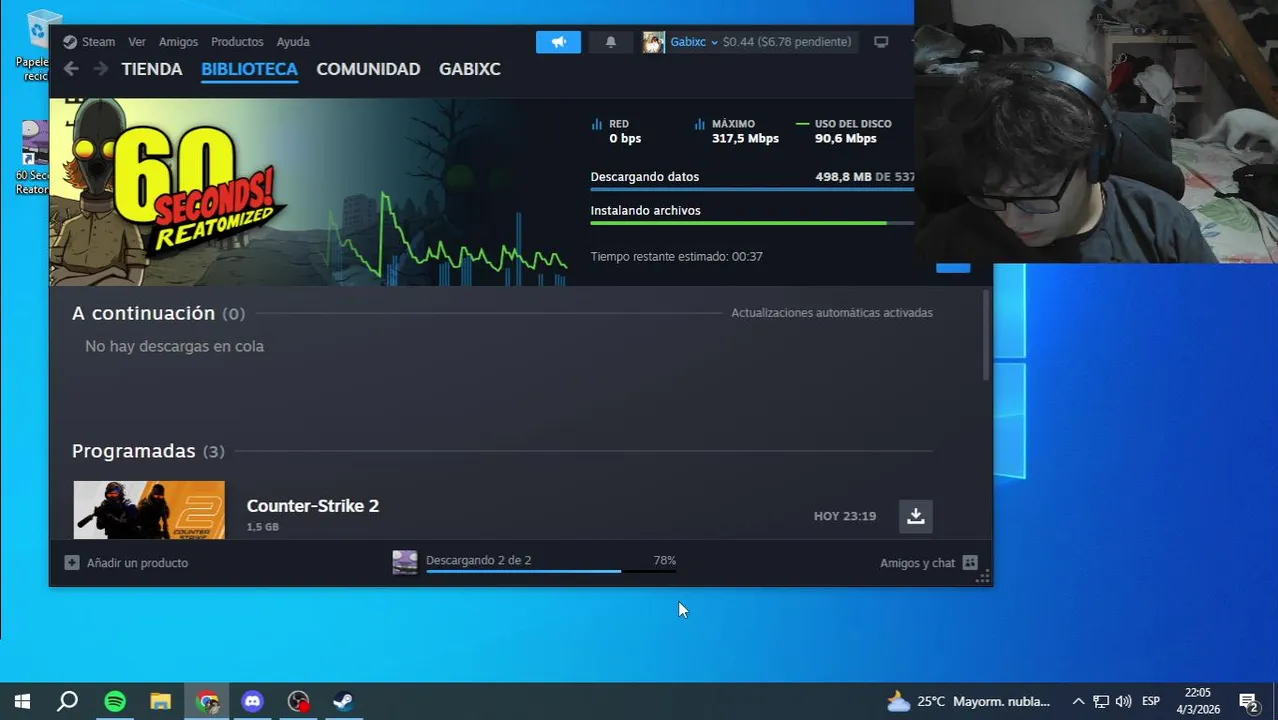Open the GABIXC profile tab
The height and width of the screenshot is (720, 1278).
point(470,69)
